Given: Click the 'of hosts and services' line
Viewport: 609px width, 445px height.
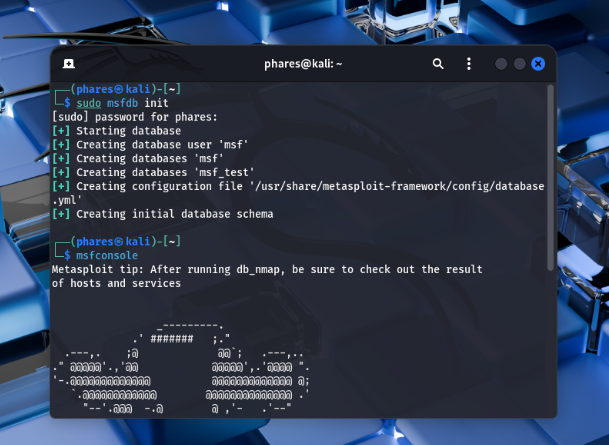Looking at the screenshot, I should pyautogui.click(x=117, y=283).
